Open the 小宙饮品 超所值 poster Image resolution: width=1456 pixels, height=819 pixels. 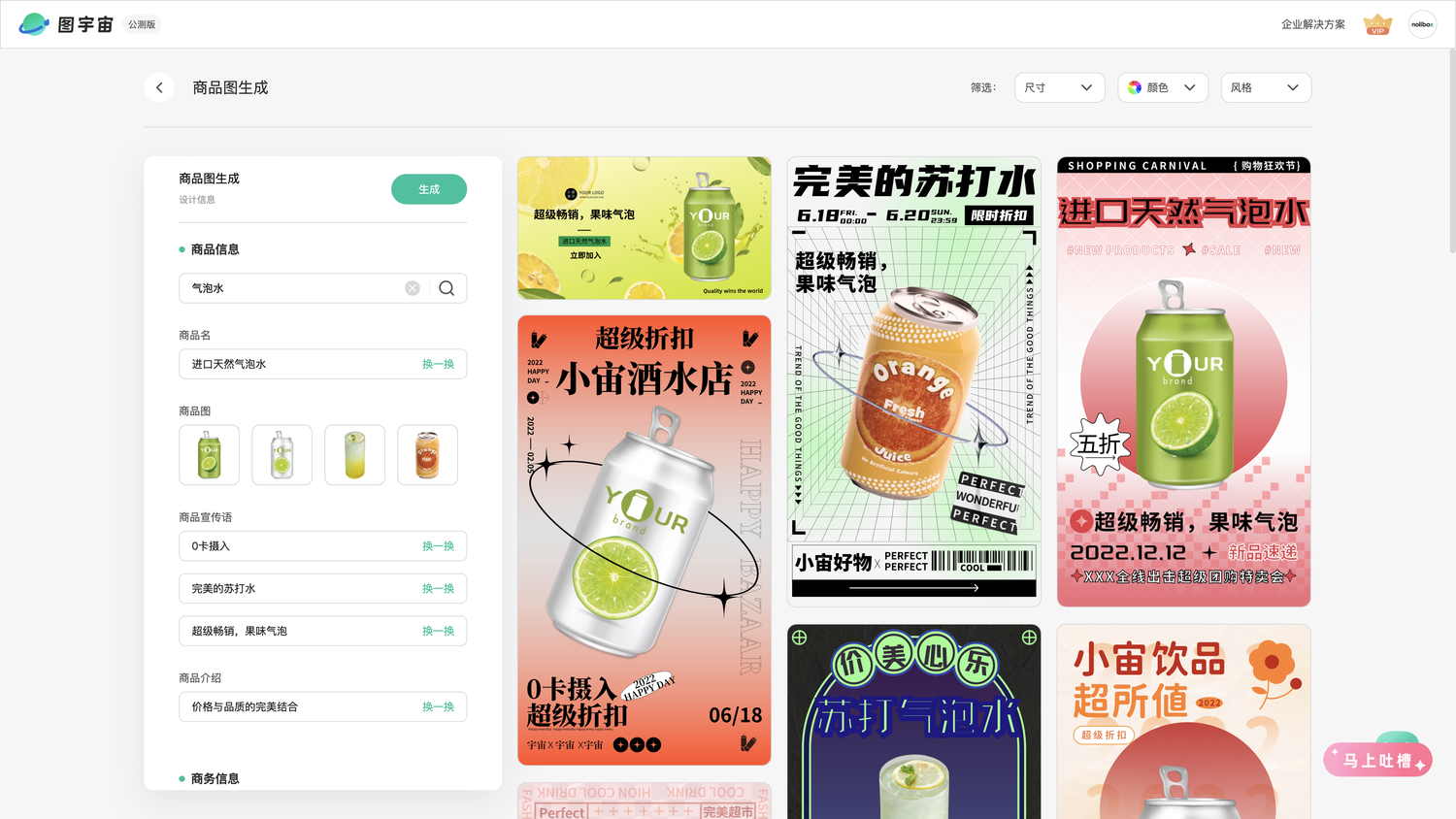click(1184, 722)
